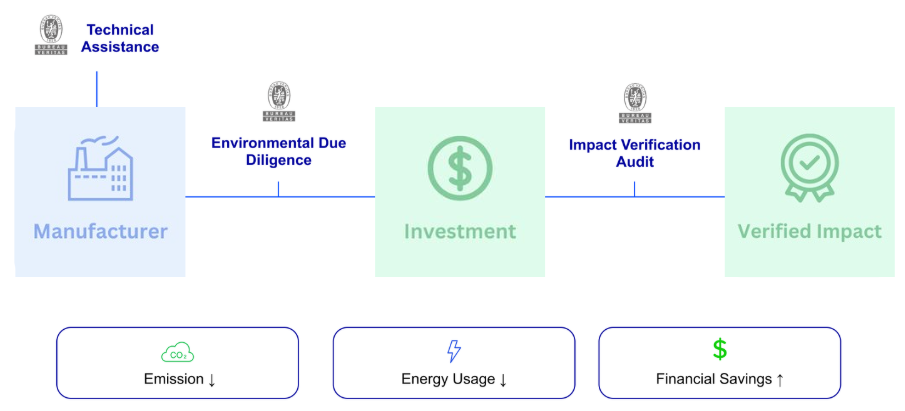Click Bureau Veritas logo above Environmental Due Diligence
Screen dimensions: 905x411
click(x=279, y=102)
